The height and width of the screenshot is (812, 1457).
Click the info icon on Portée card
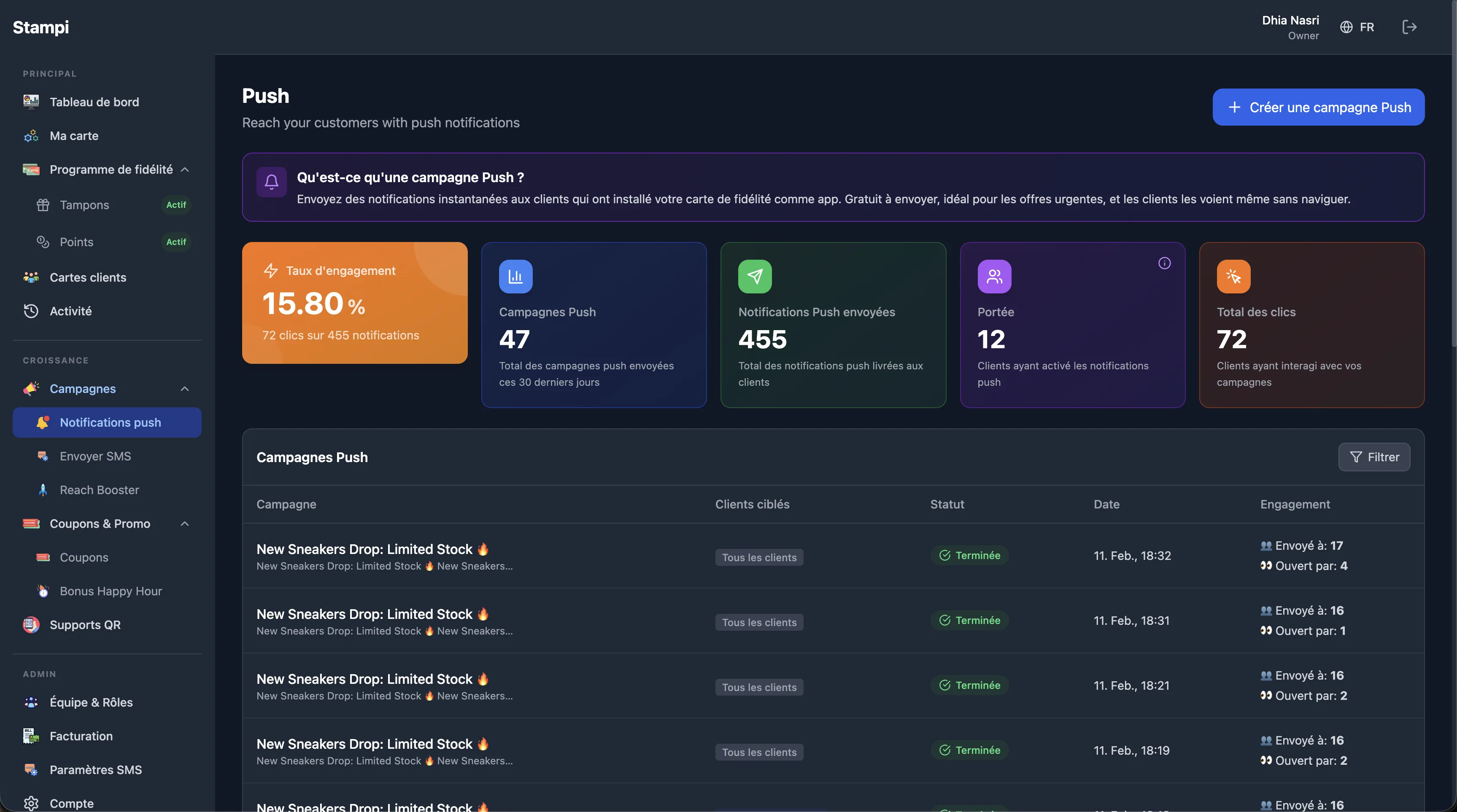1164,263
